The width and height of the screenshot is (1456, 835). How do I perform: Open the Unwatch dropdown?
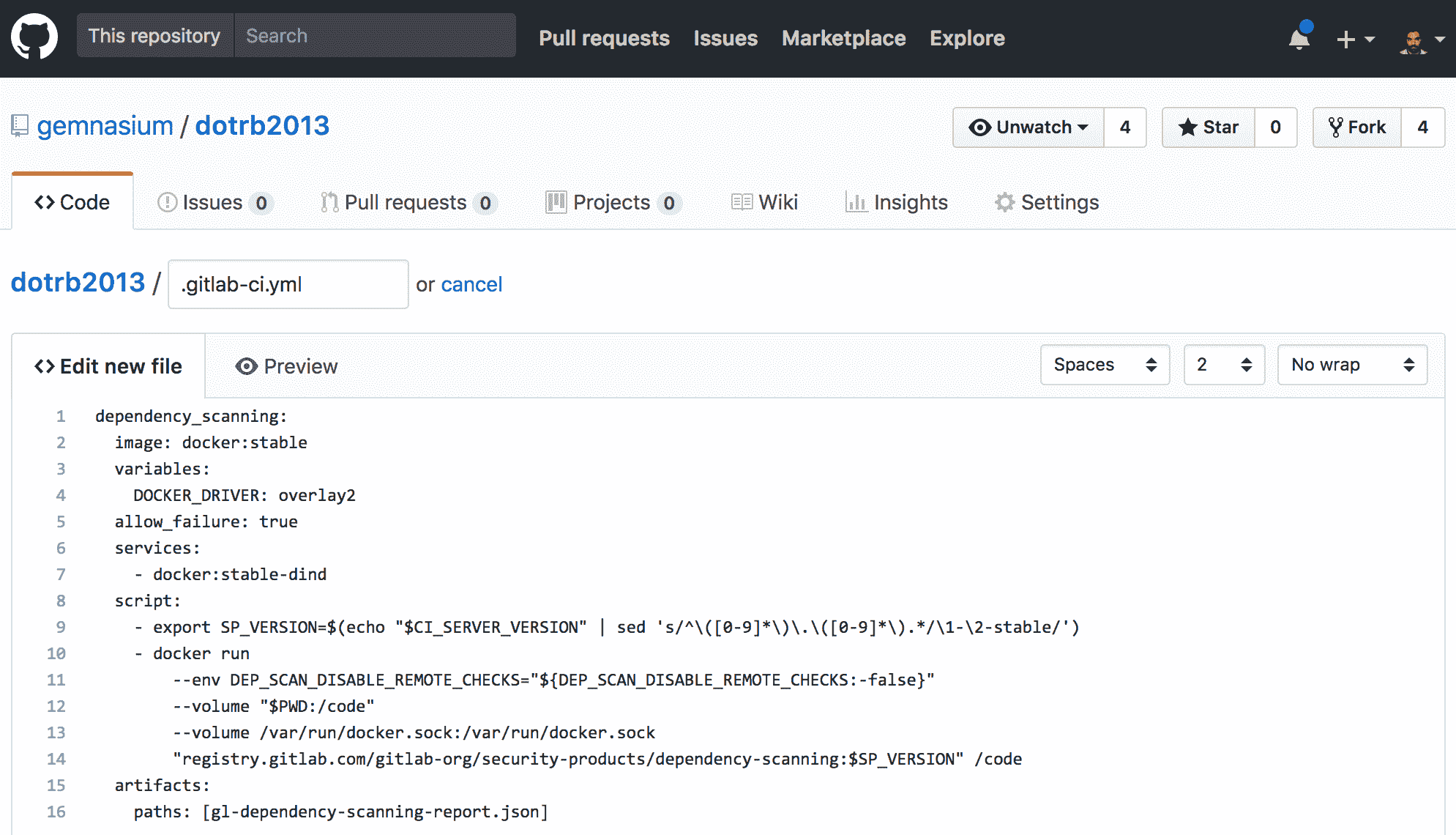(1028, 127)
